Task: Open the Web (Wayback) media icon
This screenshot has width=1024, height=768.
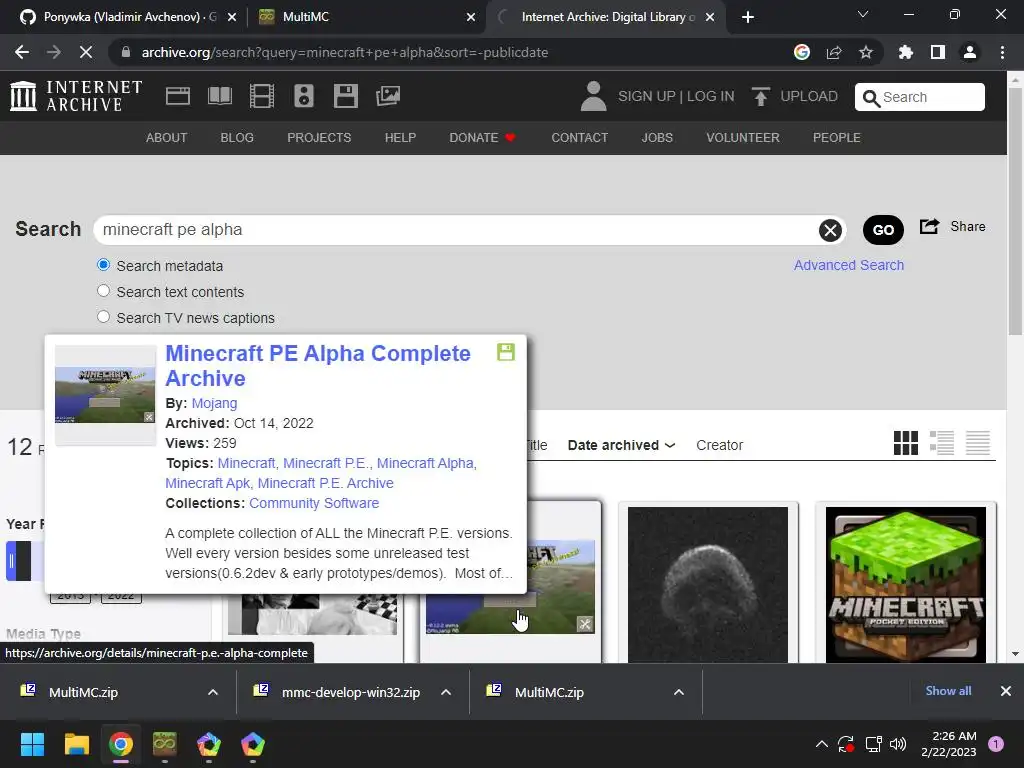Action: click(x=178, y=96)
